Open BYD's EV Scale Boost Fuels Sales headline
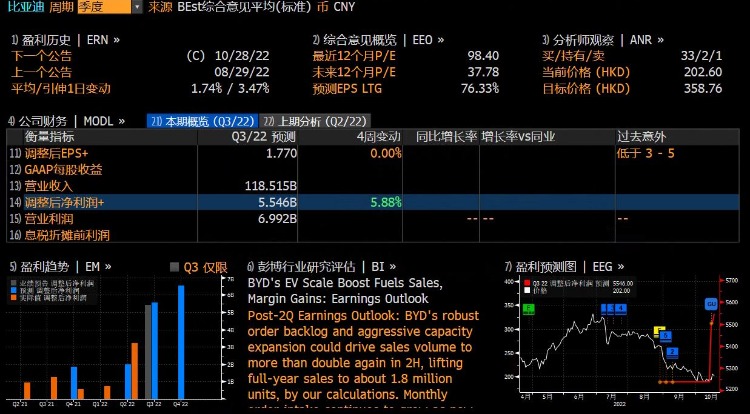 [x=345, y=291]
